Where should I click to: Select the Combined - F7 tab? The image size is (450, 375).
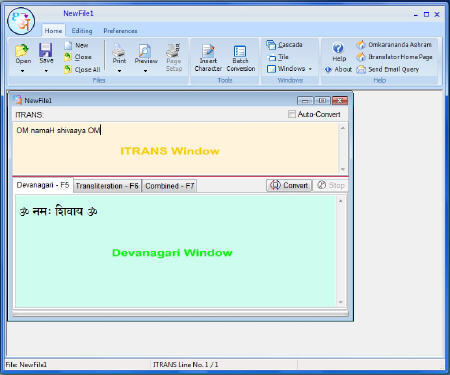click(170, 186)
